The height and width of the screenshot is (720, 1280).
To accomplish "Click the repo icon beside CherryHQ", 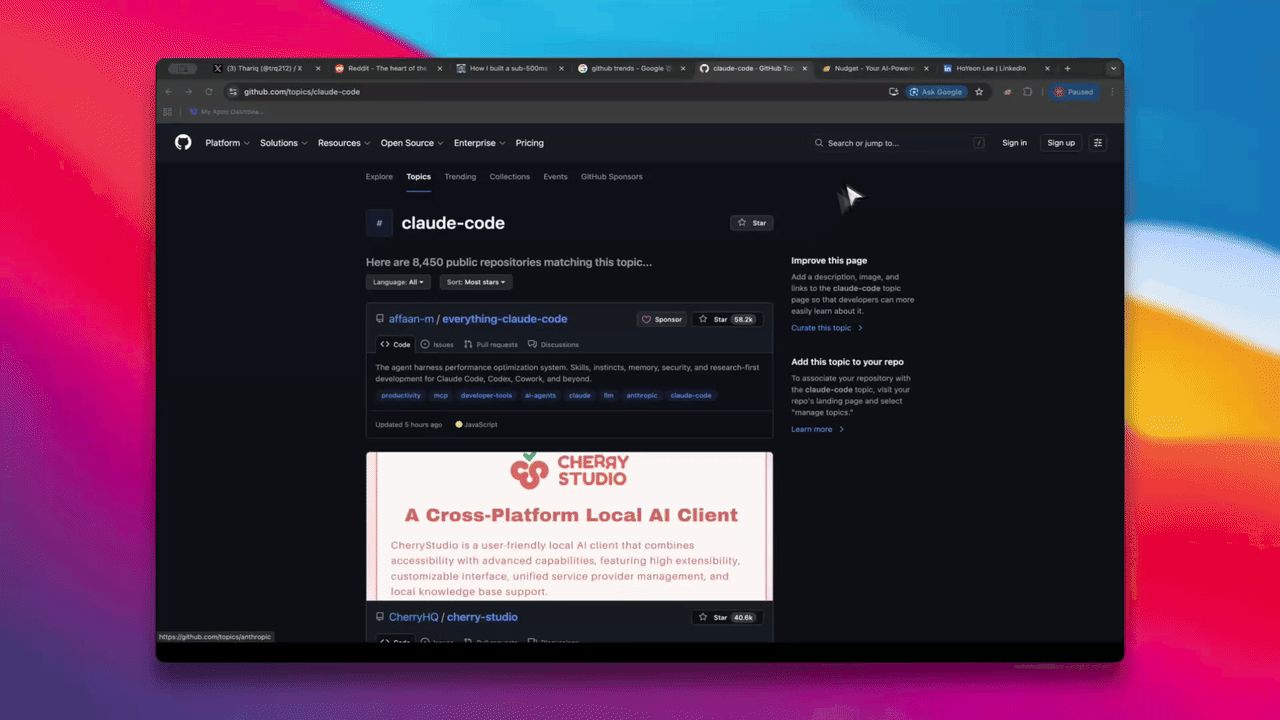I will click(x=380, y=617).
